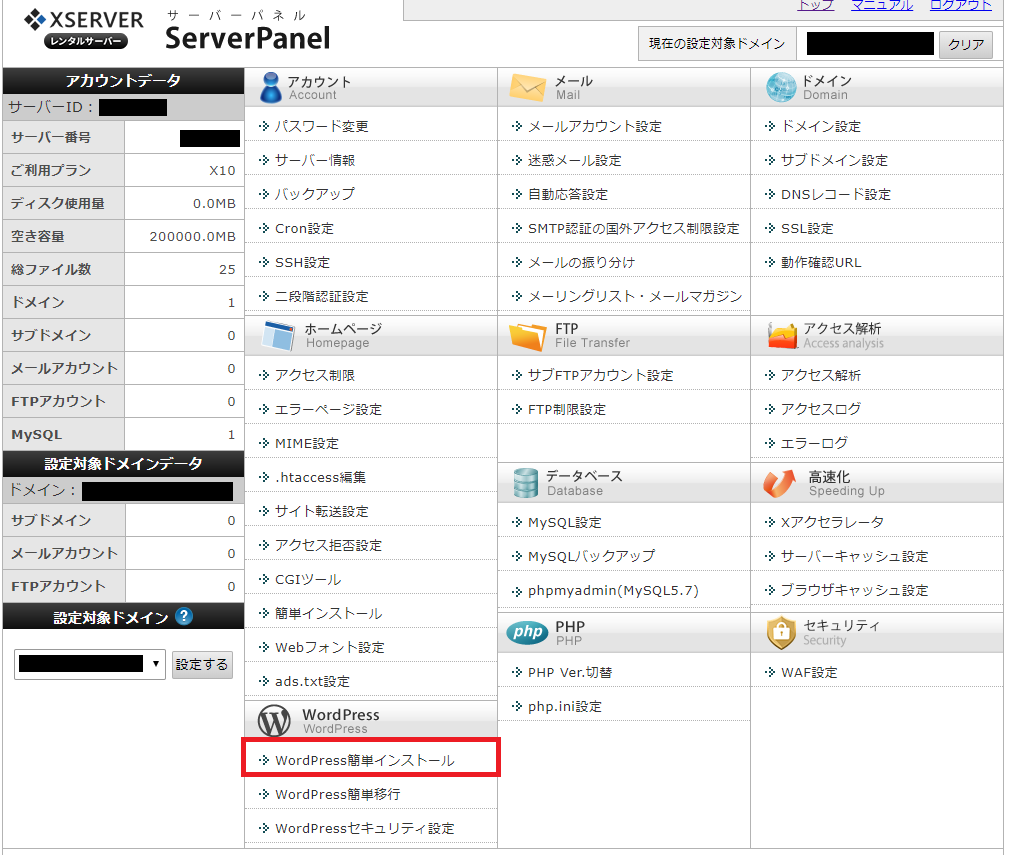
Task: Open サブドメイン設定
Action: [x=834, y=160]
